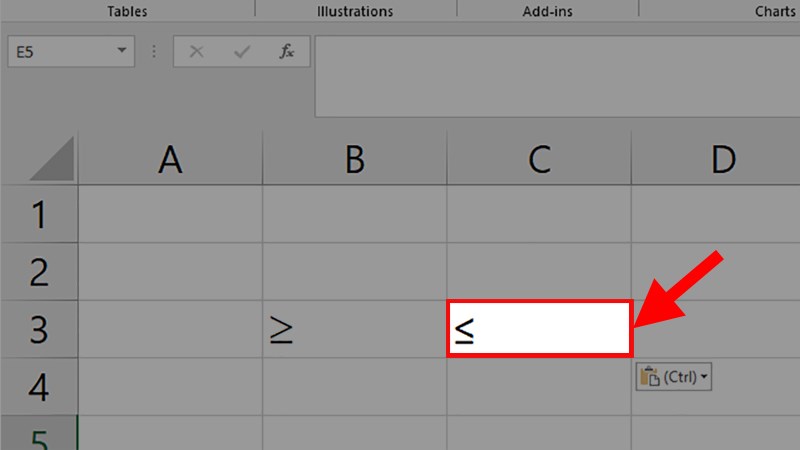Click the Cancel X icon in formula bar
This screenshot has width=800, height=450.
tap(196, 52)
